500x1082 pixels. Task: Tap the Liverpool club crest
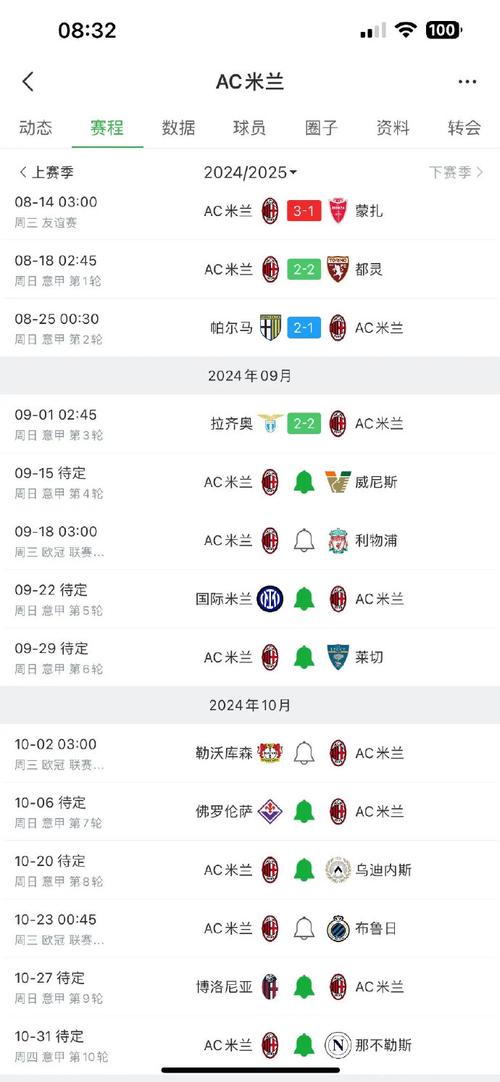(x=338, y=540)
